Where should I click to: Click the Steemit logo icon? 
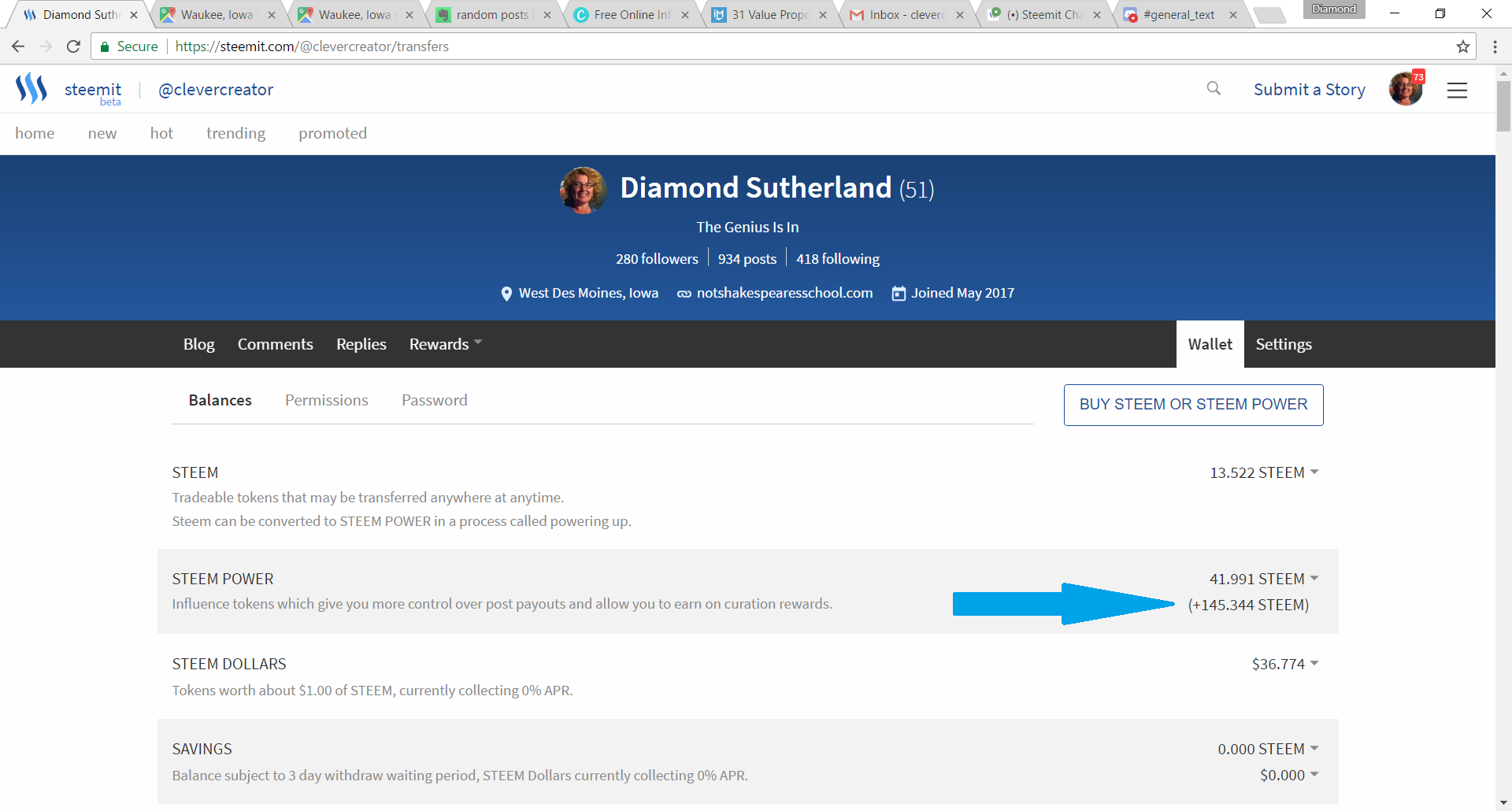click(31, 89)
